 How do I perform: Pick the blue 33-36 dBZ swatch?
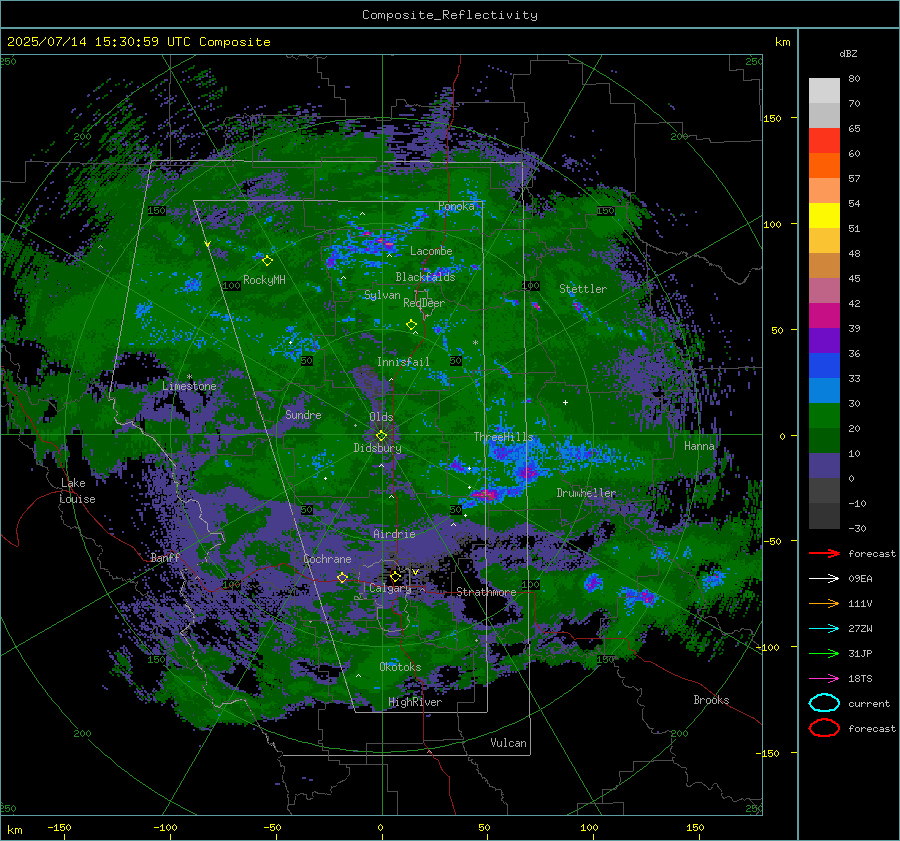(x=824, y=365)
